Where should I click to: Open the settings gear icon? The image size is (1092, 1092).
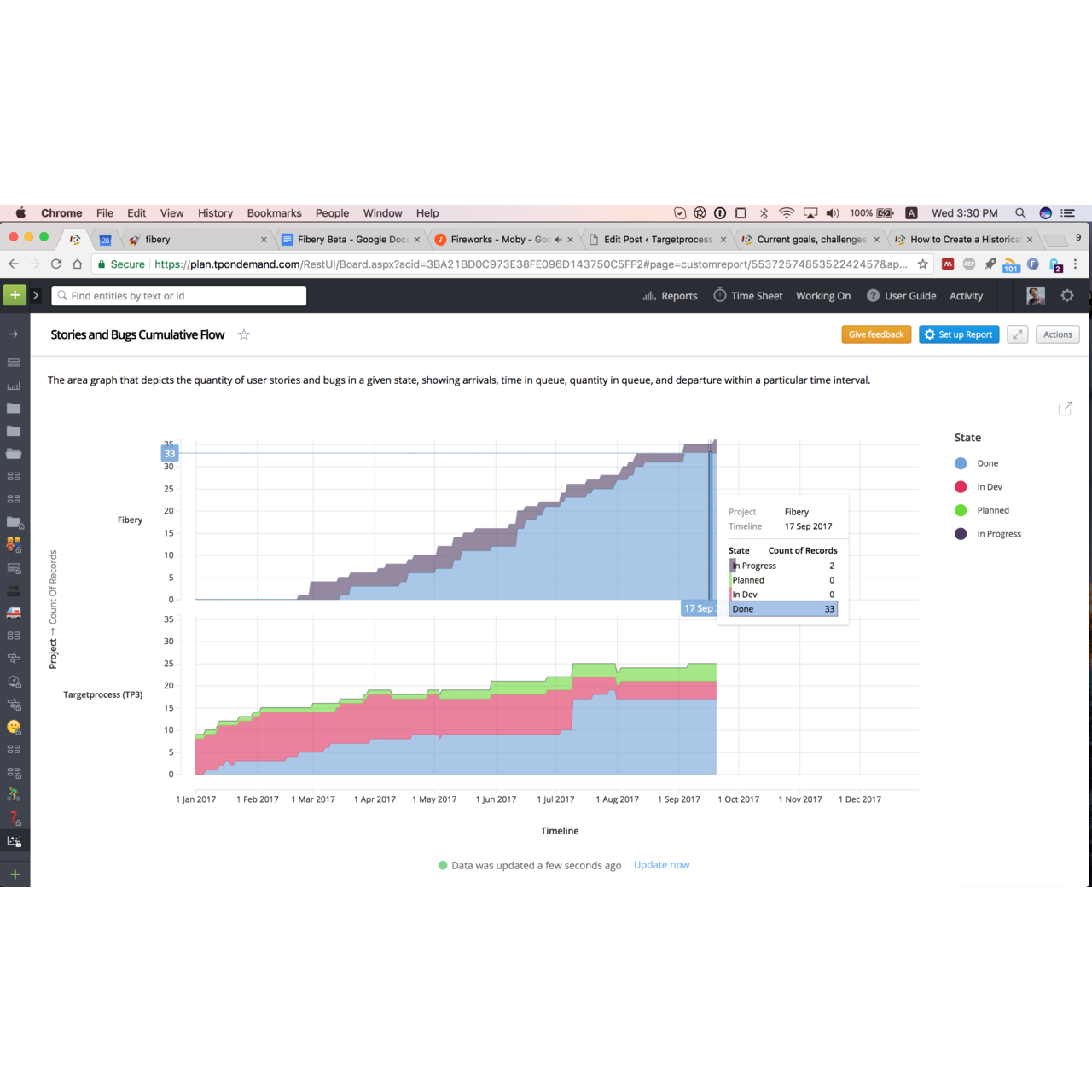pyautogui.click(x=1066, y=295)
